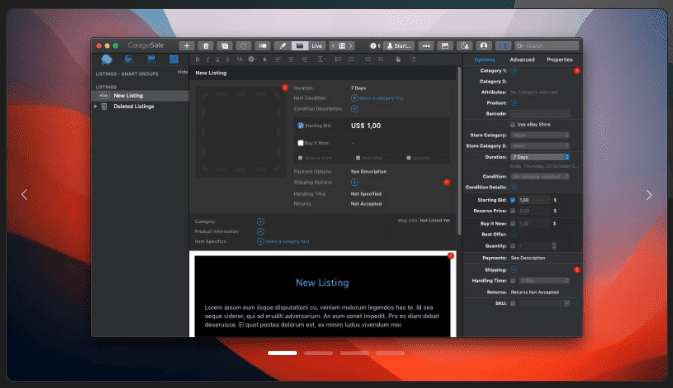Insert a bulleted list from the format bar
The width and height of the screenshot is (673, 388).
click(x=338, y=60)
